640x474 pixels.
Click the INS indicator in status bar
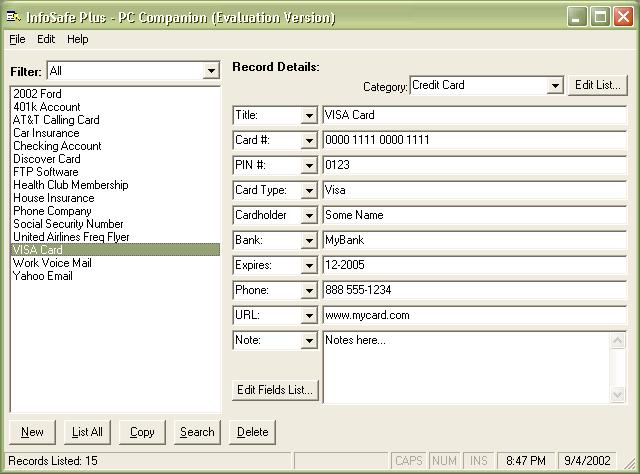pyautogui.click(x=478, y=461)
